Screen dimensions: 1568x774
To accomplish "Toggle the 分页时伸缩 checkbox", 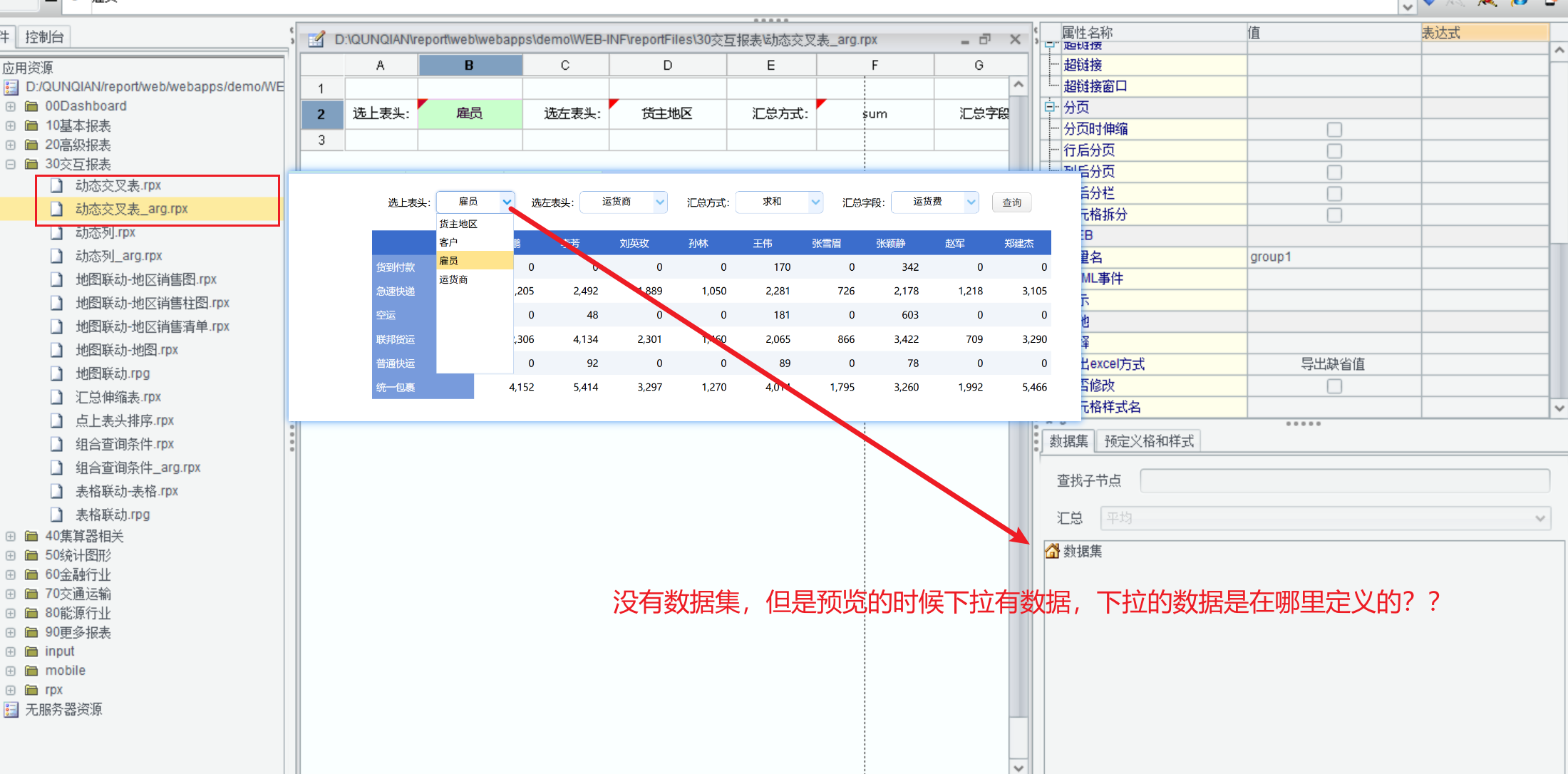I will 1334,130.
